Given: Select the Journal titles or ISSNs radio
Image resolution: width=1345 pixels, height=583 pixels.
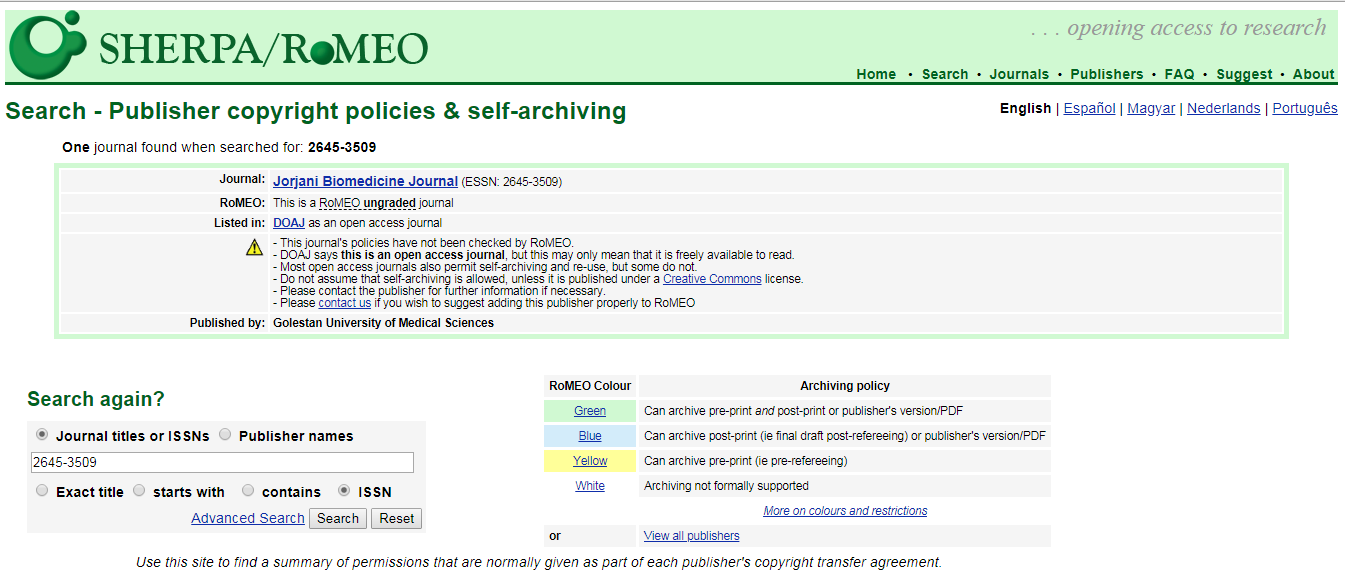Looking at the screenshot, I should point(42,435).
